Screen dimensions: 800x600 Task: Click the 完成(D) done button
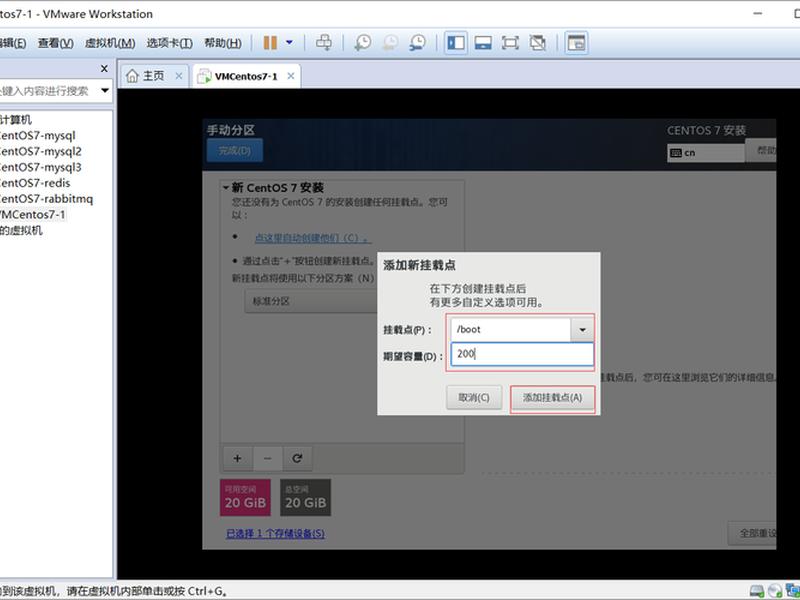pyautogui.click(x=235, y=151)
